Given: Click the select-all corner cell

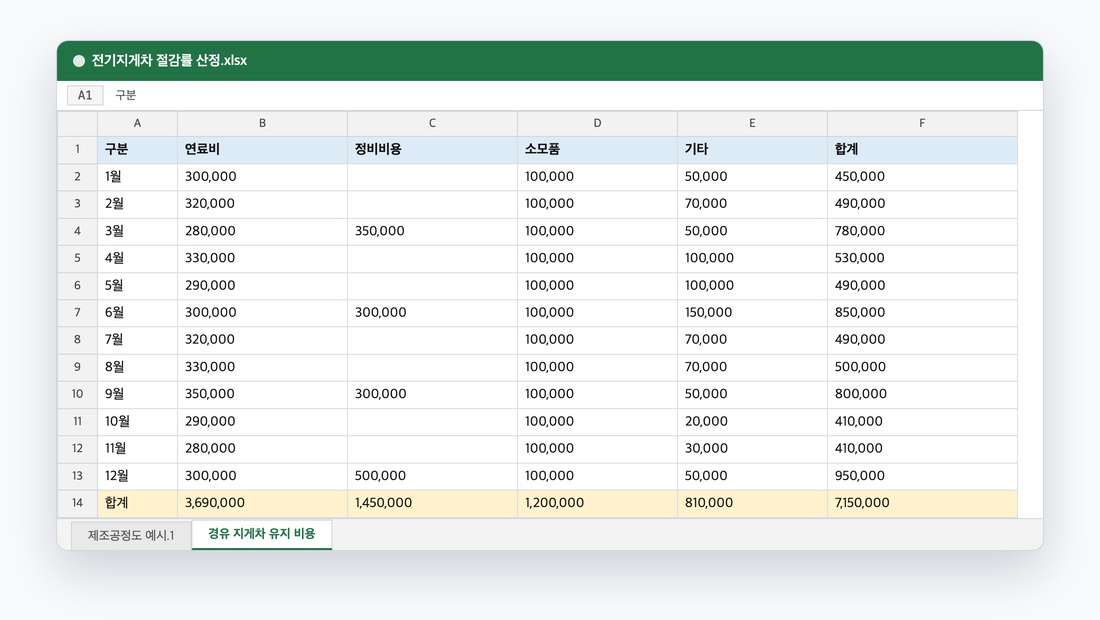Looking at the screenshot, I should 77,123.
